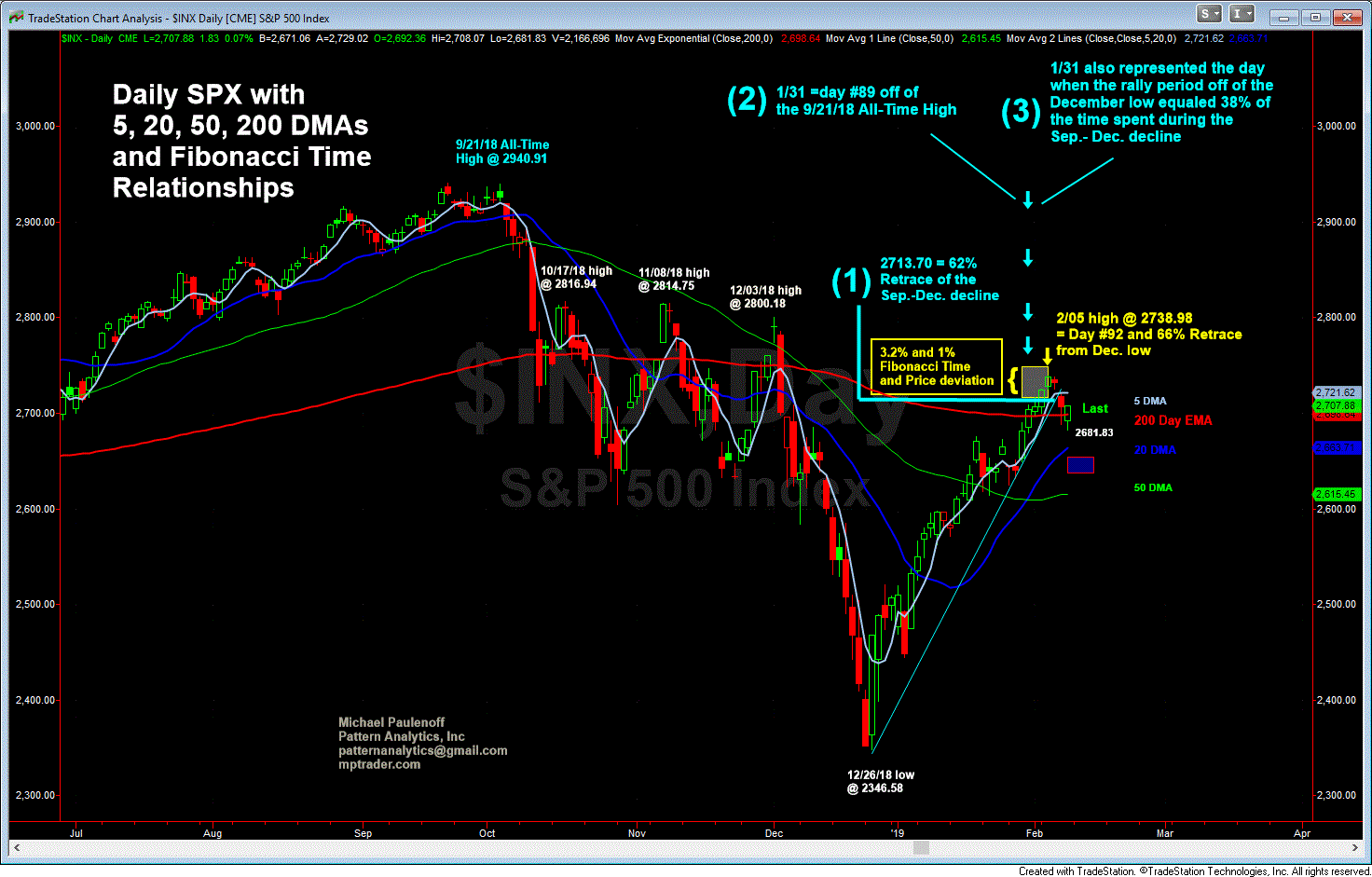The width and height of the screenshot is (1372, 877).
Task: Select the '10/17/18 high @ 2816.94' annotation
Action: click(x=577, y=278)
